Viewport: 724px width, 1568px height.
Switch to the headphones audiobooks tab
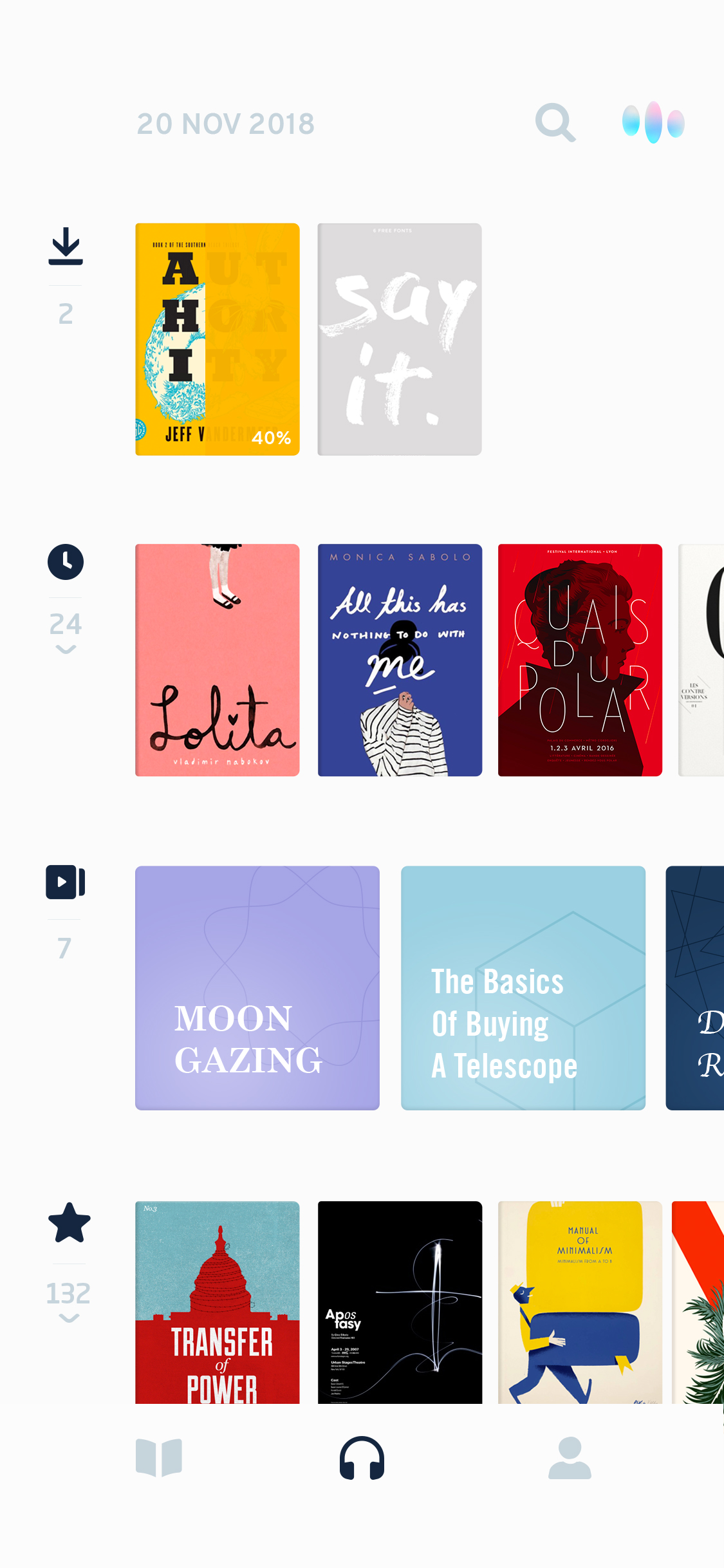point(362,1458)
